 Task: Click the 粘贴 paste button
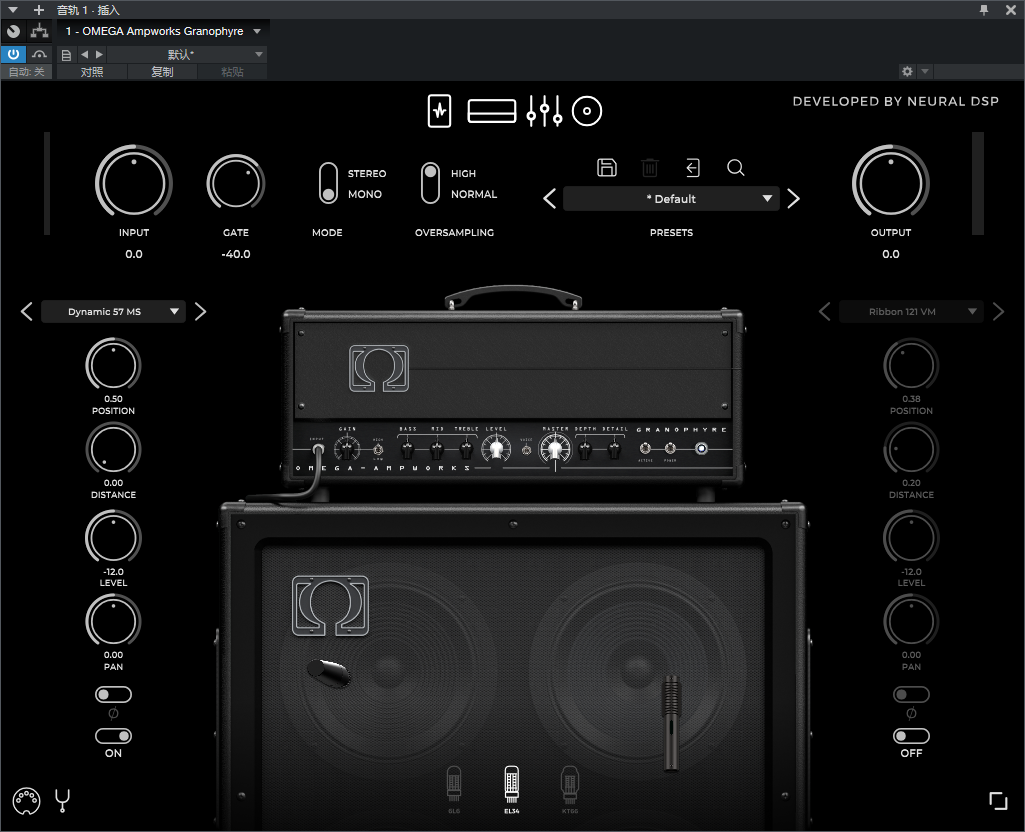pos(232,72)
